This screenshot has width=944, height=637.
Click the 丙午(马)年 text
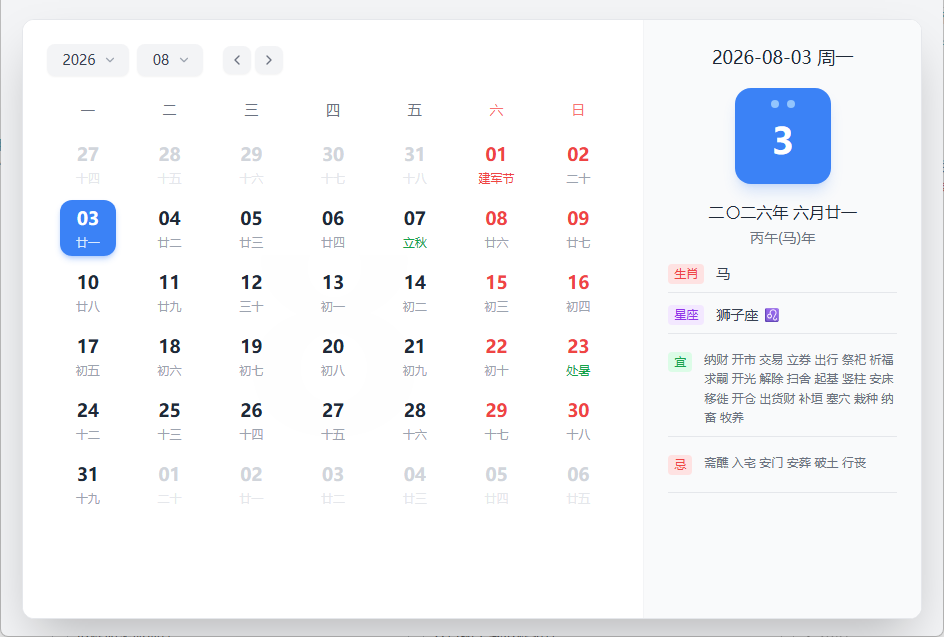783,238
